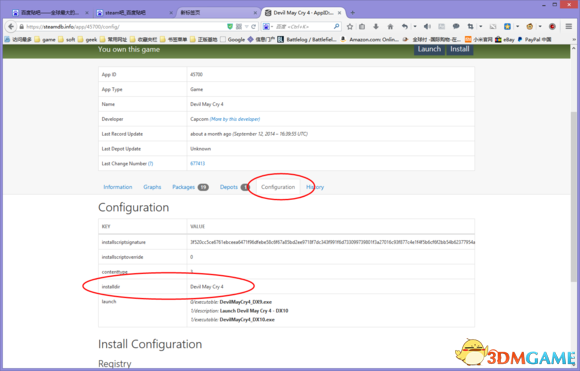Select the Developer value Capcom
Viewport: 580px width, 371px height.
click(x=199, y=119)
